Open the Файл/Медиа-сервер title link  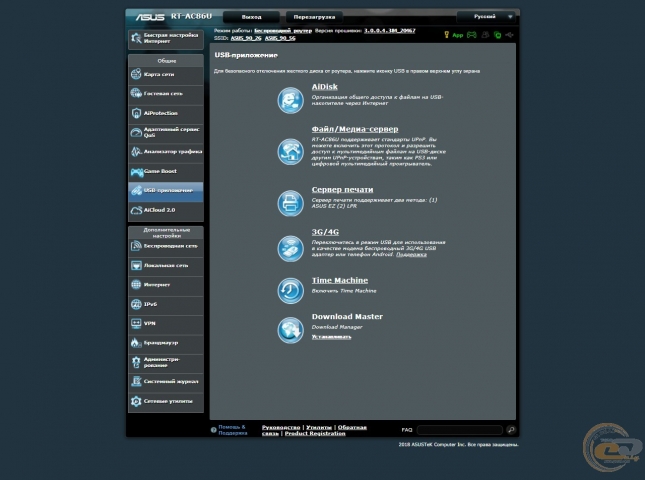click(x=355, y=129)
